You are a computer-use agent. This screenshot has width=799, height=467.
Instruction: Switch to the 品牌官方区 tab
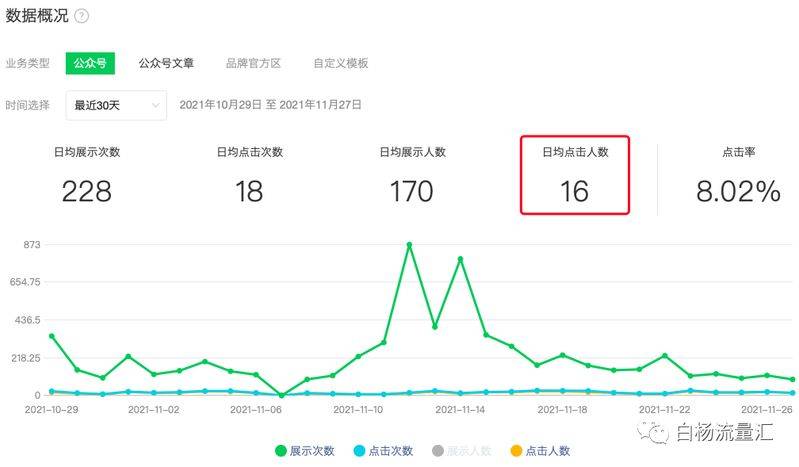click(x=253, y=63)
